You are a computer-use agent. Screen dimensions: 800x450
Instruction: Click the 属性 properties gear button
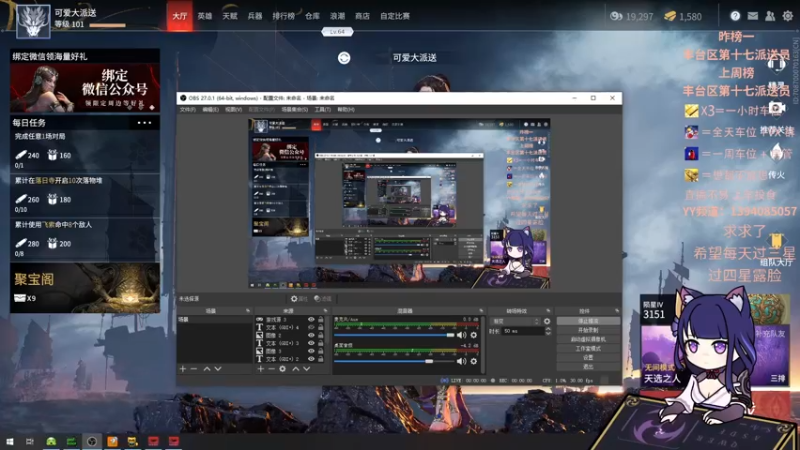pos(299,298)
